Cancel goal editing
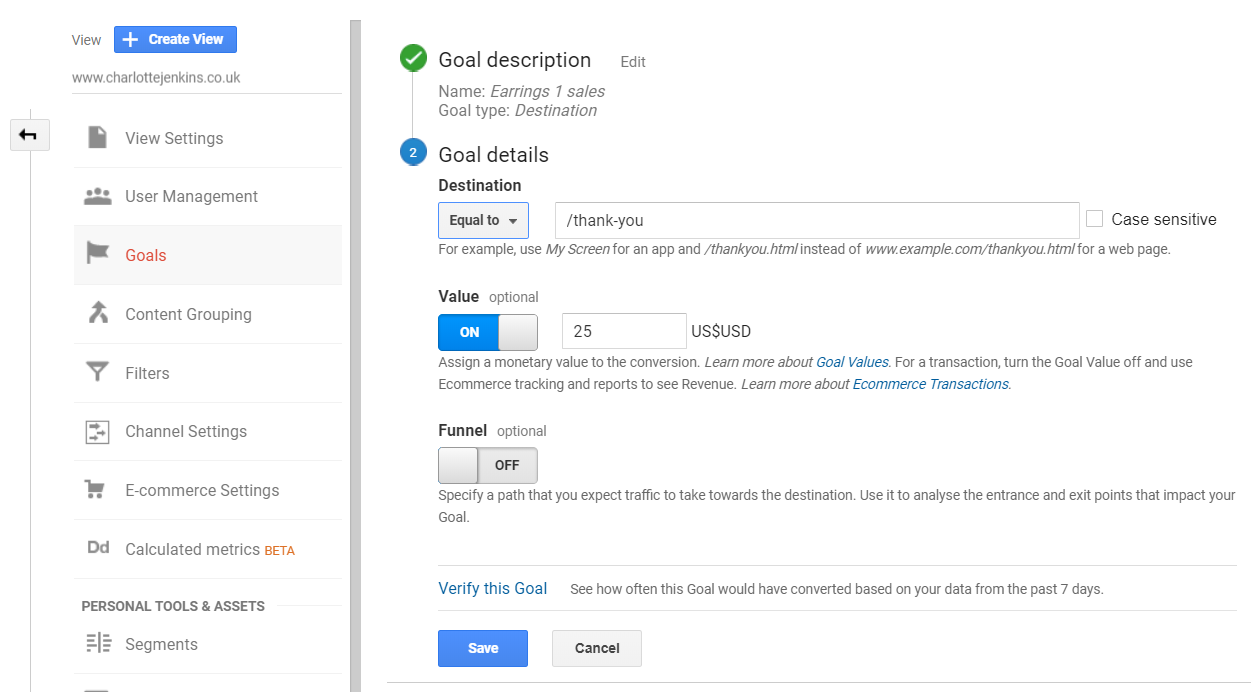Screen dimensions: 1251x692 pos(597,648)
